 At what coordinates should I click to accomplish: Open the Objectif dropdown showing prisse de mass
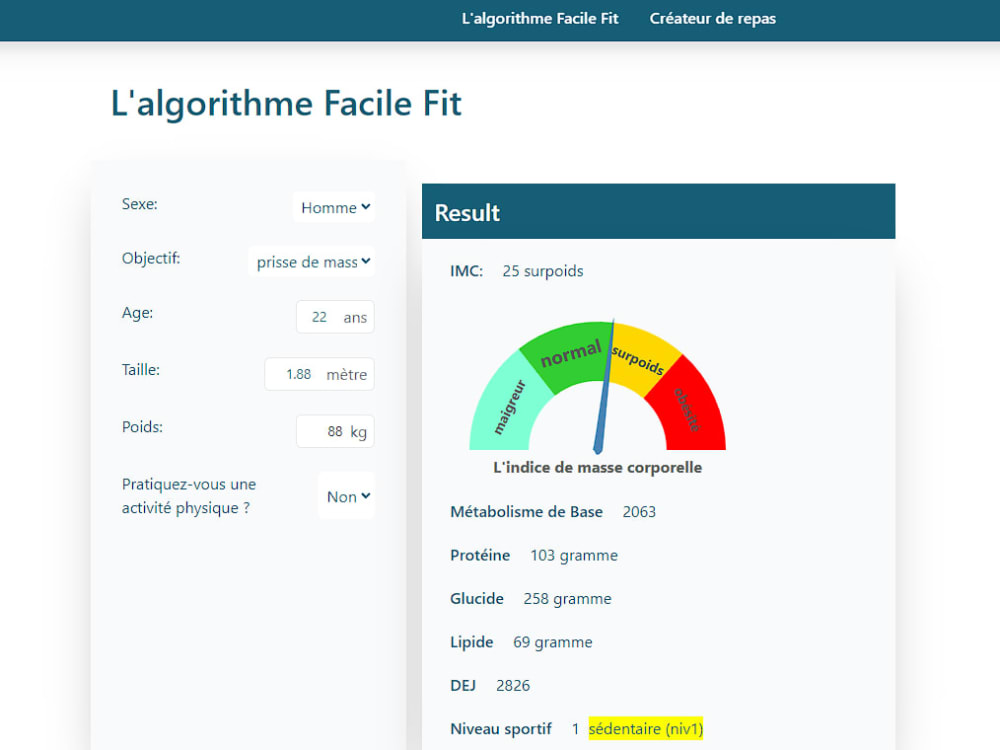(x=311, y=261)
